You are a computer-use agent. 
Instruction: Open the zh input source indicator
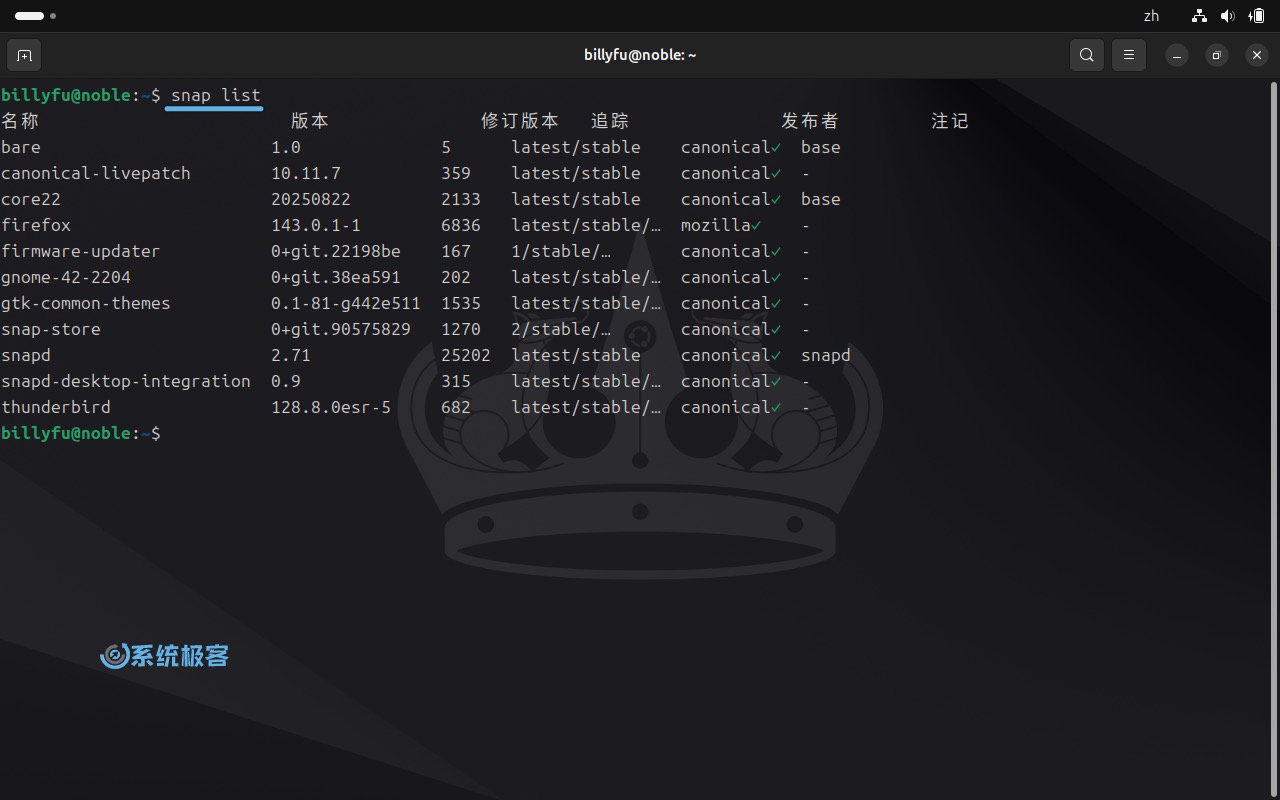1151,16
